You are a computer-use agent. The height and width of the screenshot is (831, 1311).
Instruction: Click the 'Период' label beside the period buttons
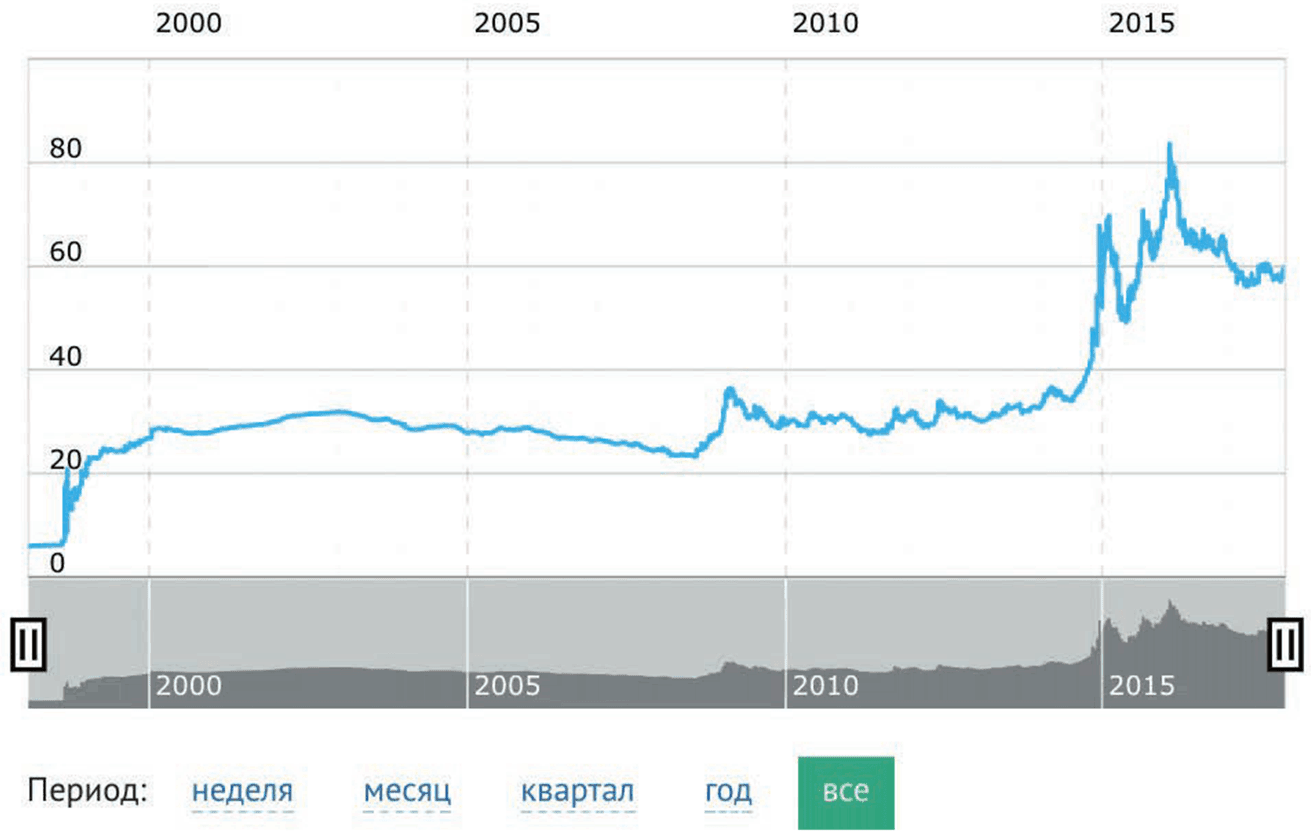(84, 792)
